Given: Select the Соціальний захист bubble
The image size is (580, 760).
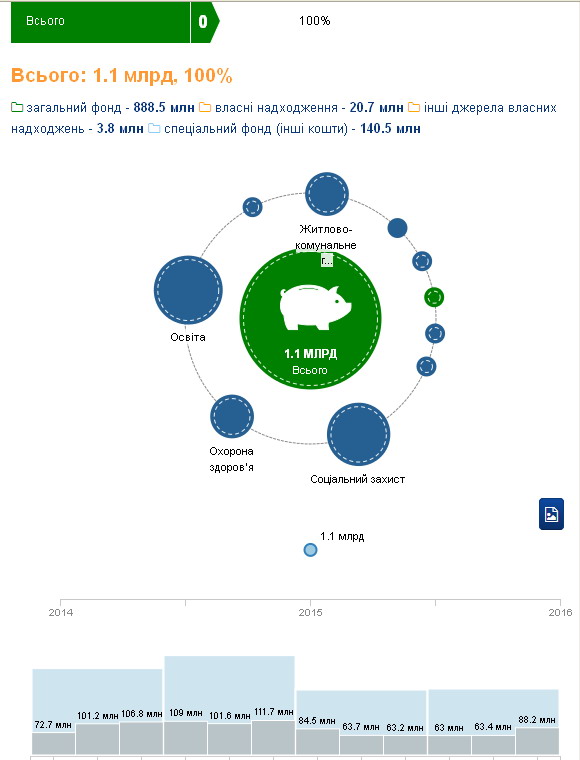Looking at the screenshot, I should [x=358, y=434].
